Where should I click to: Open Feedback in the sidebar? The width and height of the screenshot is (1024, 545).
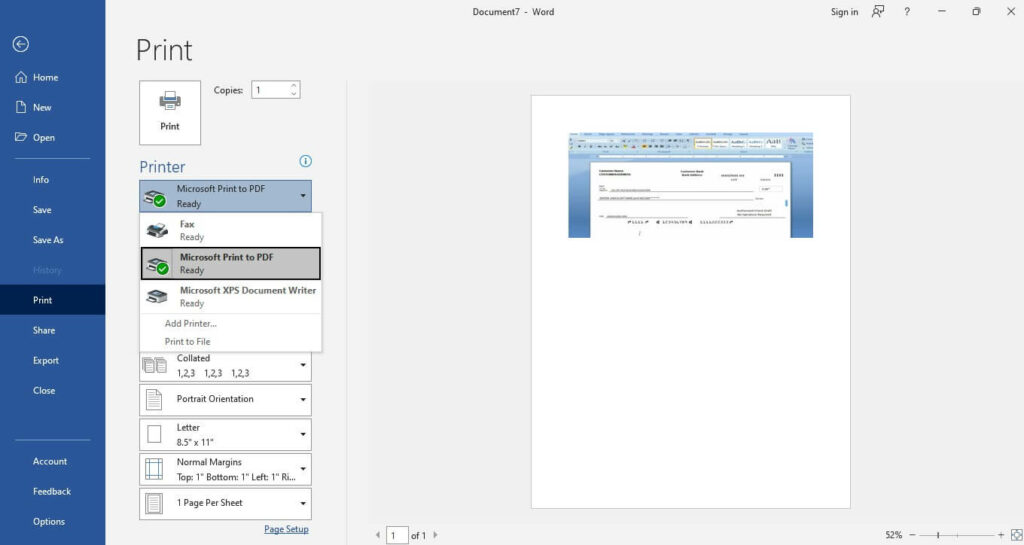[x=52, y=491]
